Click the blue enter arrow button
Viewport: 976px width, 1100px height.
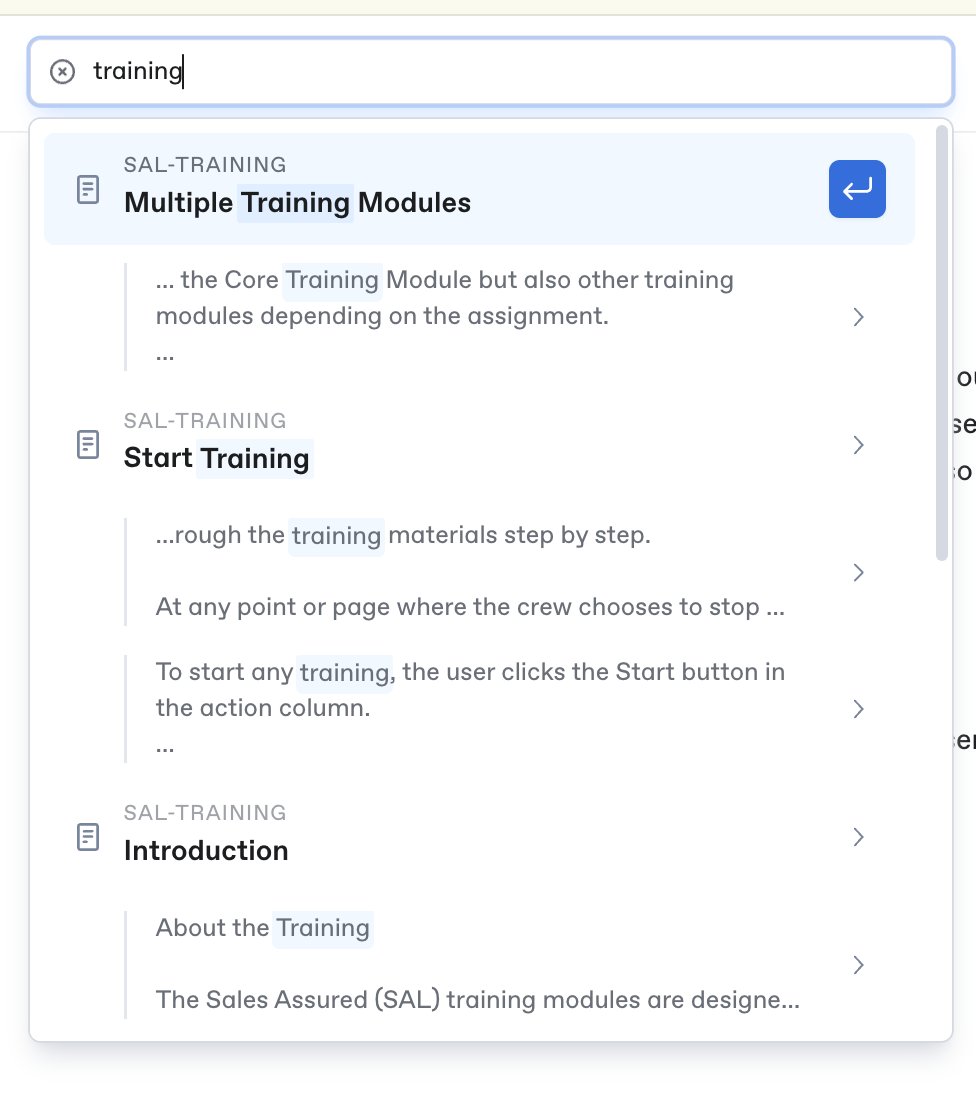(x=857, y=189)
